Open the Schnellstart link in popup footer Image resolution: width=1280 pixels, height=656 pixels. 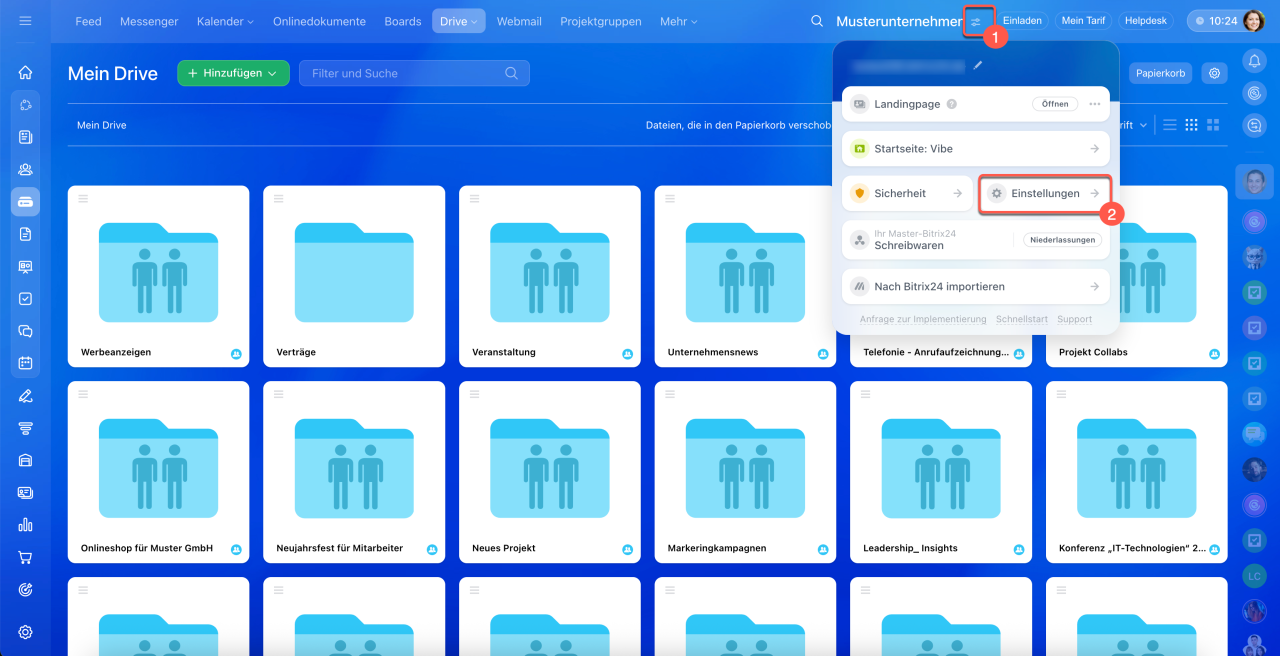point(1021,319)
